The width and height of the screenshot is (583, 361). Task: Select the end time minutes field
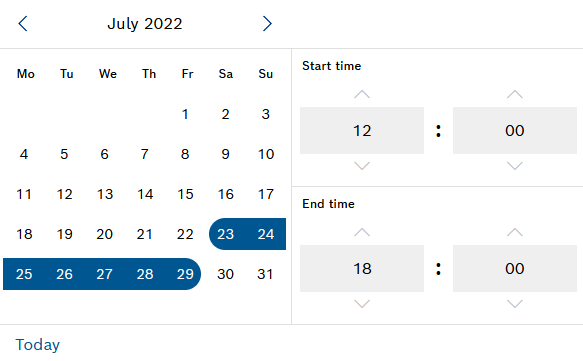[x=515, y=268]
